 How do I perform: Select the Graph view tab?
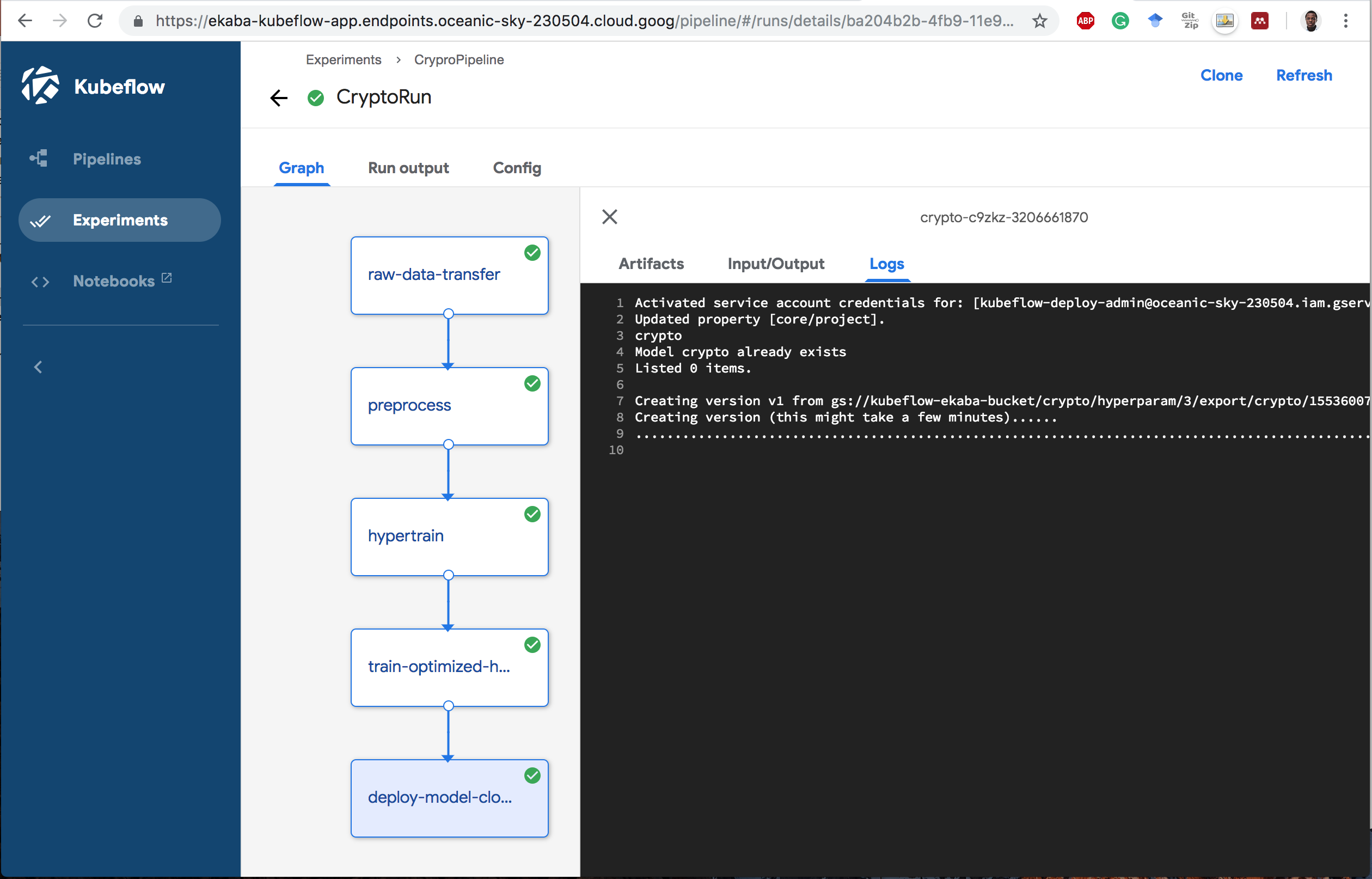(301, 168)
